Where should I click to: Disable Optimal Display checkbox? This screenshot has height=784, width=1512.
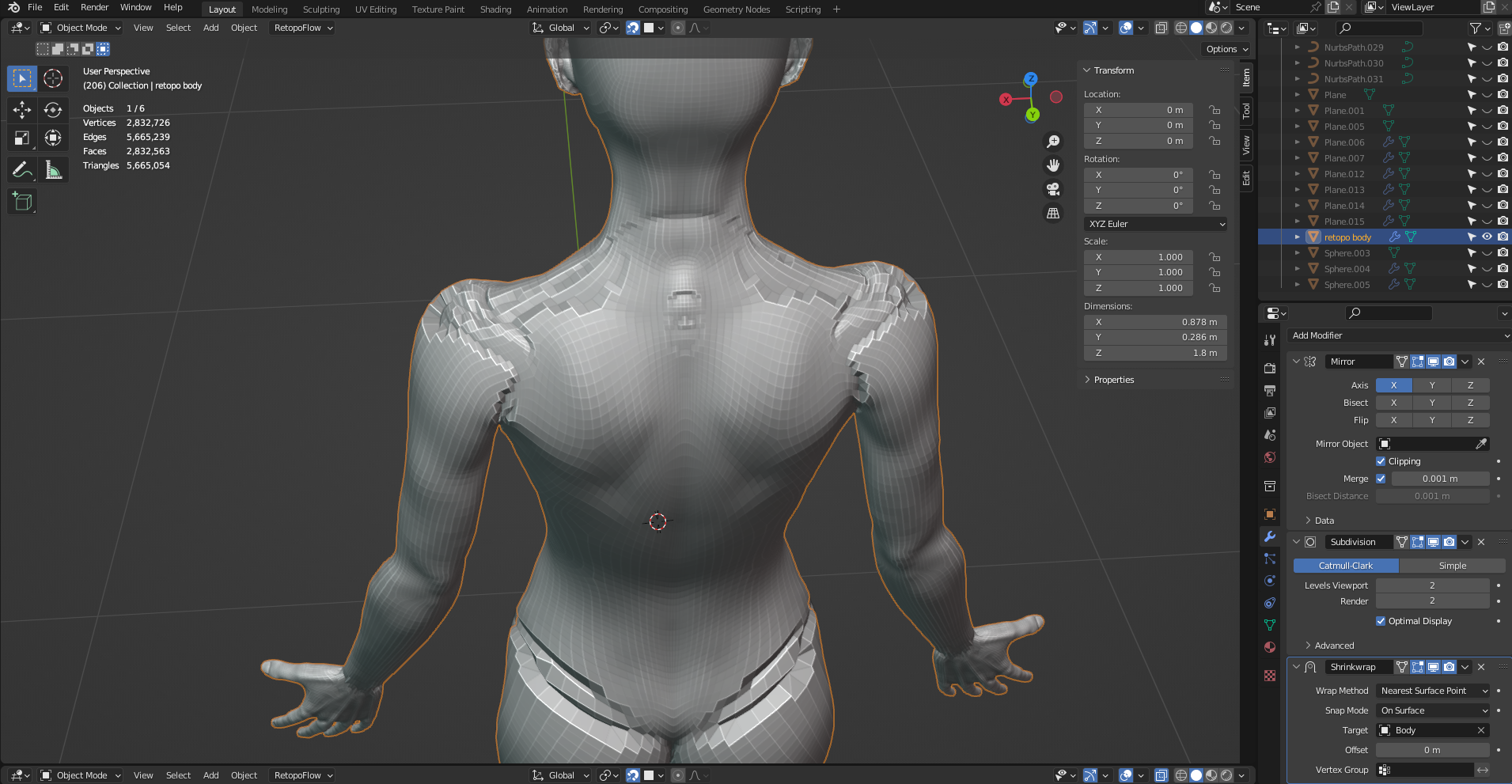(1381, 621)
